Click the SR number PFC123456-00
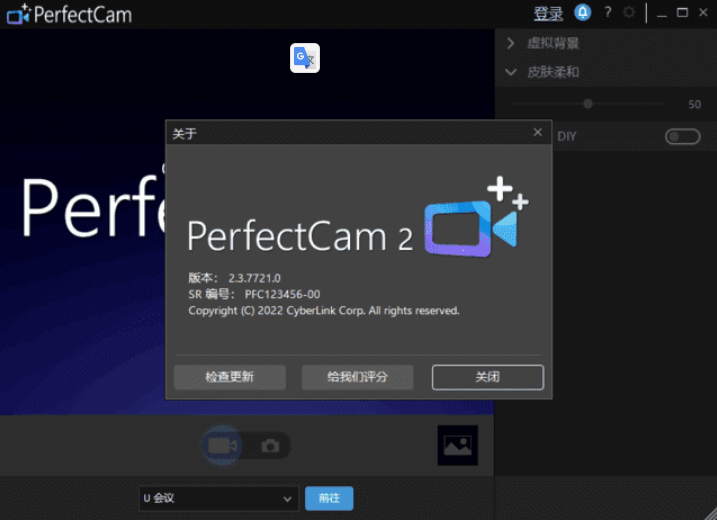 click(282, 294)
